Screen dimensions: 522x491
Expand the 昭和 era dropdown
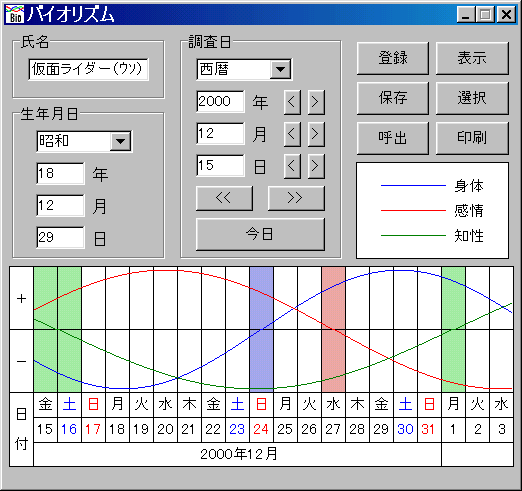(x=120, y=141)
